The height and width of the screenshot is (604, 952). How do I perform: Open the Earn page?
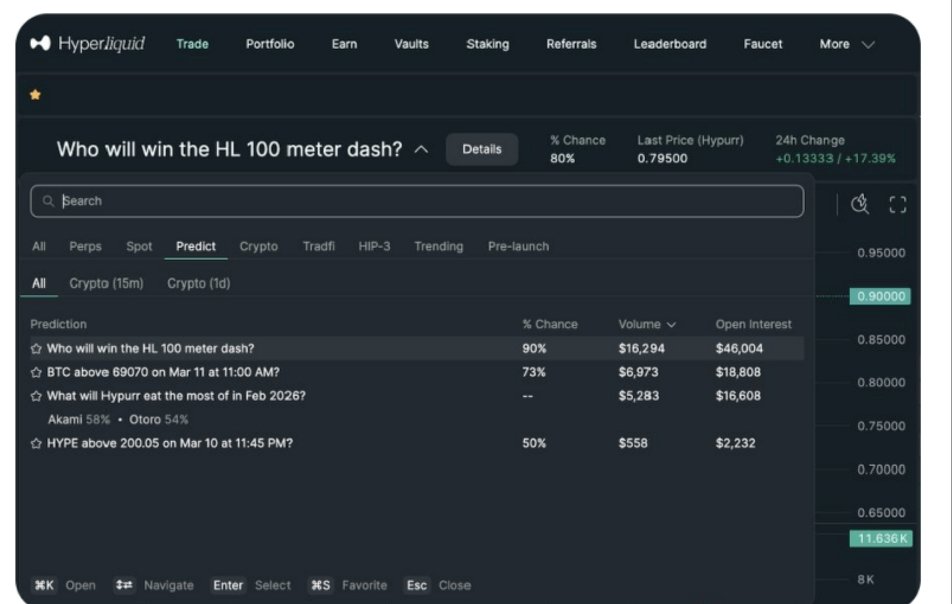tap(344, 44)
